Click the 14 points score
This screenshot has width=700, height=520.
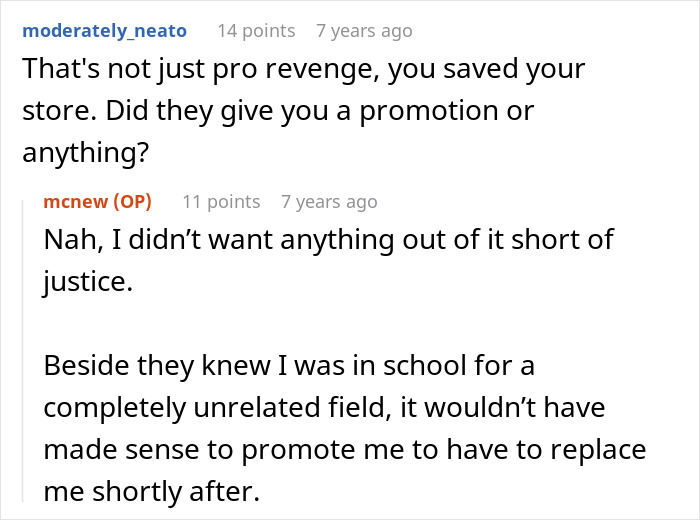tap(256, 31)
